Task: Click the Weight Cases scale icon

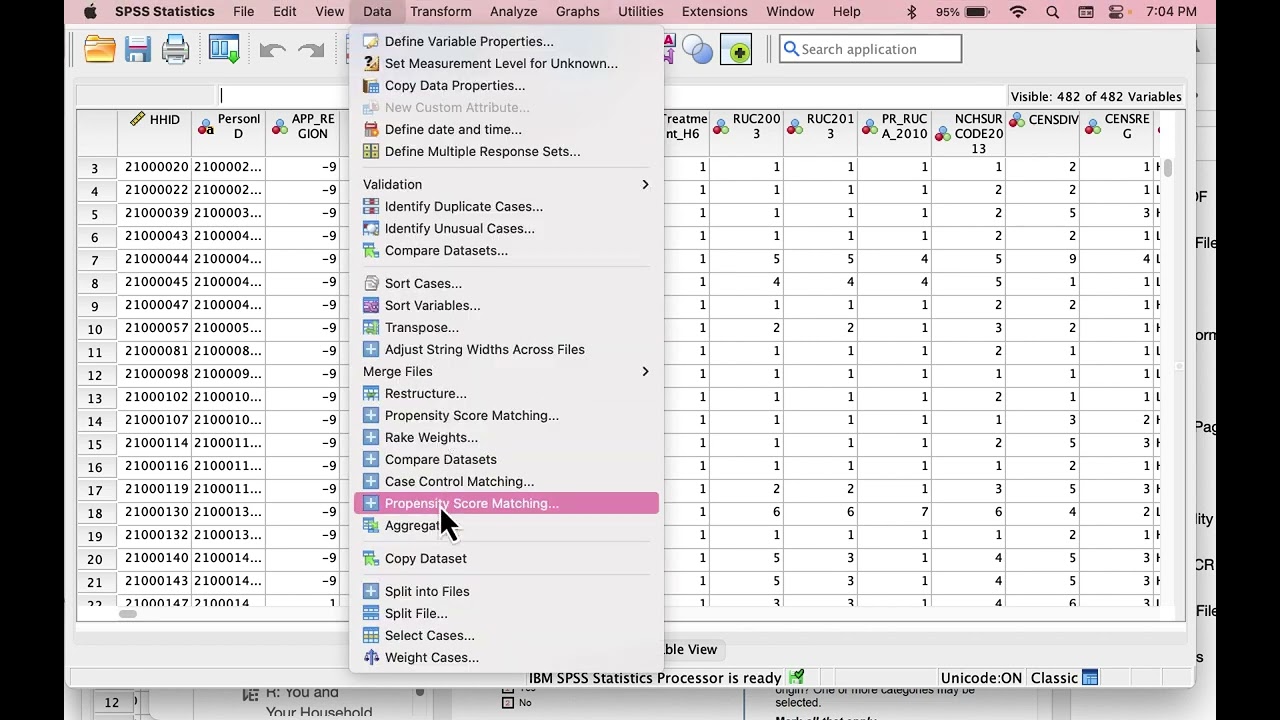Action: 371,657
